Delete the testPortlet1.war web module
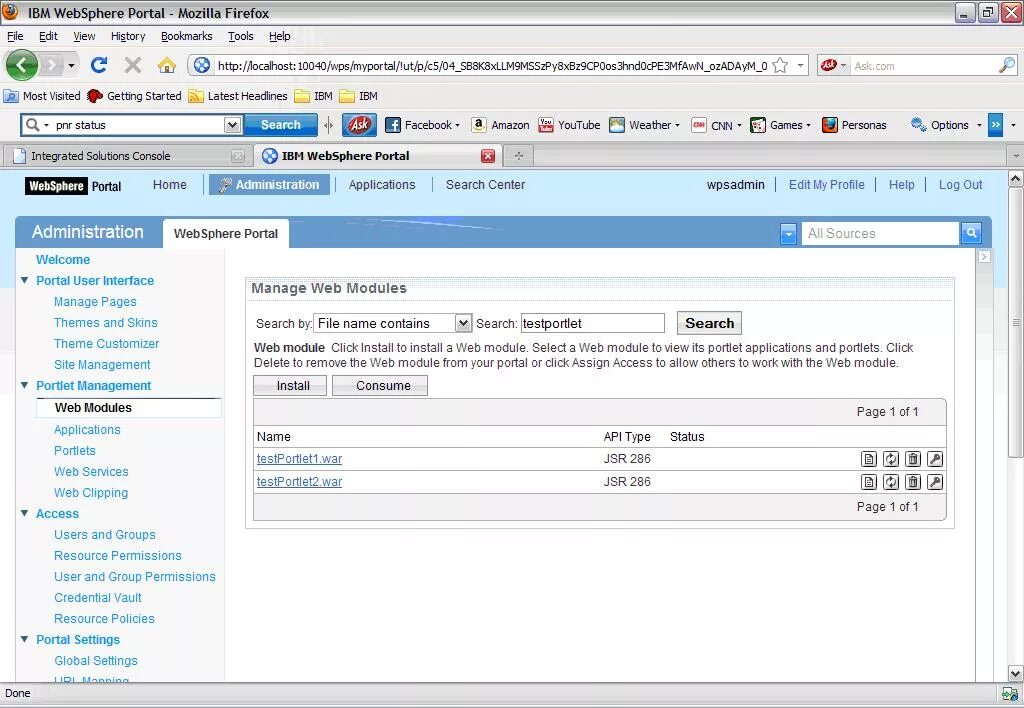This screenshot has width=1024, height=708. 913,459
